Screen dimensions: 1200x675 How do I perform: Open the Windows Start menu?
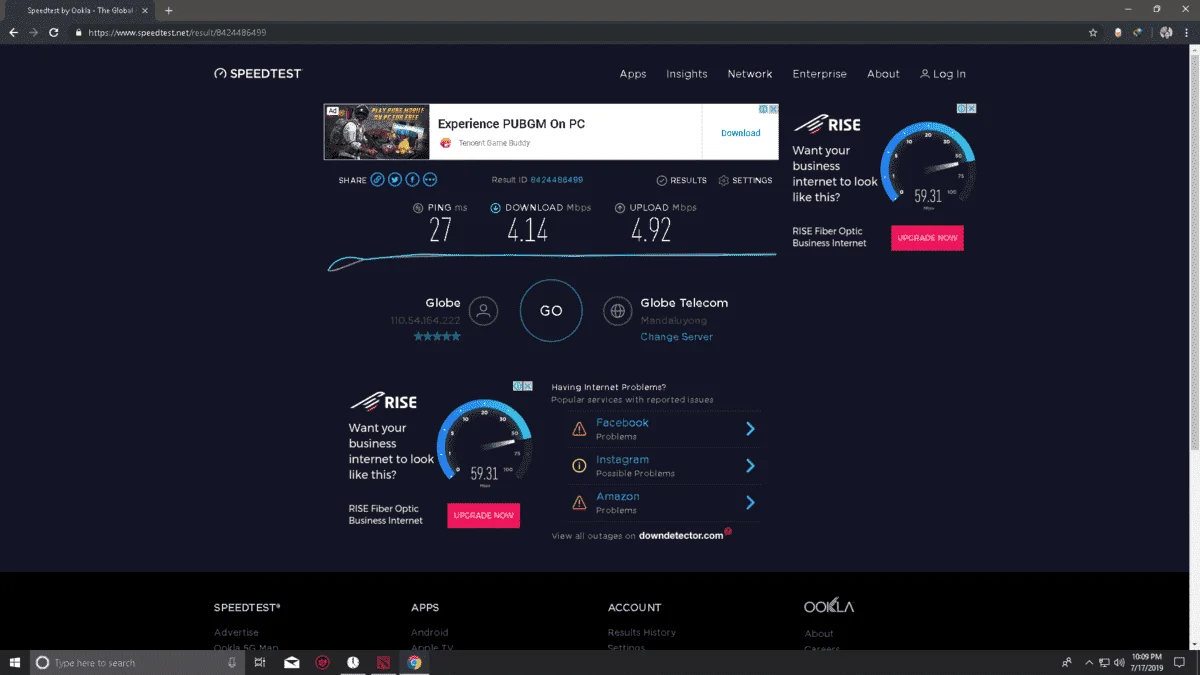[15, 662]
